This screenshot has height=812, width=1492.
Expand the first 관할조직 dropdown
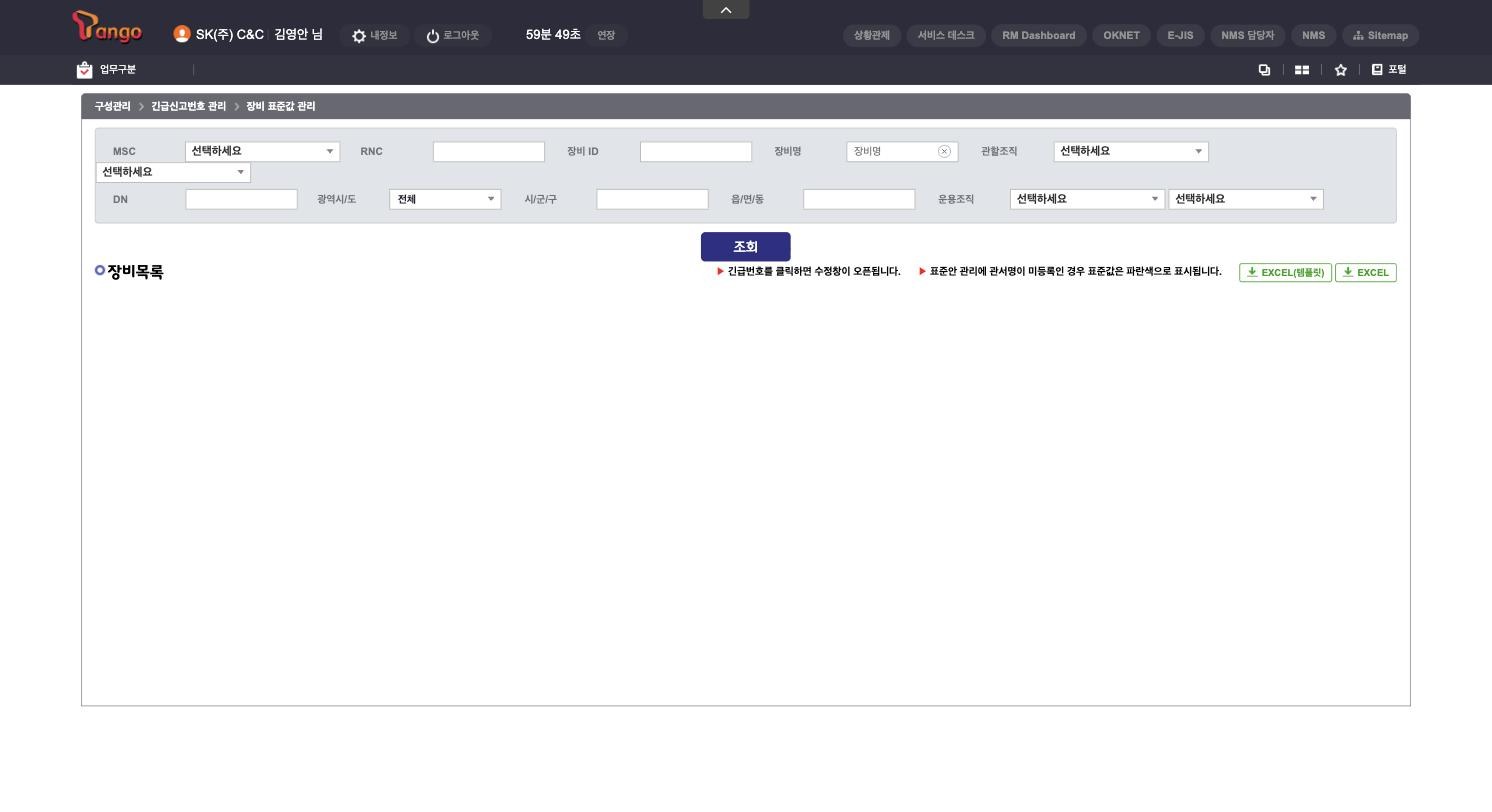point(1131,151)
